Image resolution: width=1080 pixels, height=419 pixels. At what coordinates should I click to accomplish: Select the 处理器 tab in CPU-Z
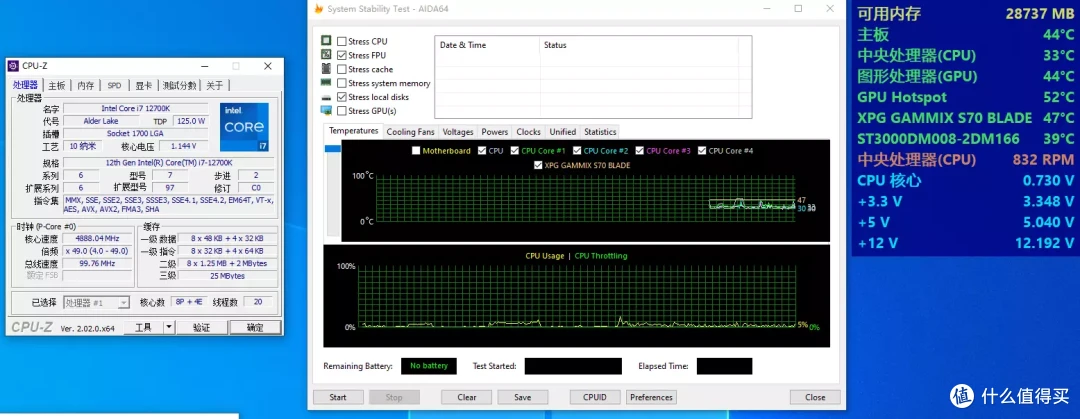pos(25,85)
